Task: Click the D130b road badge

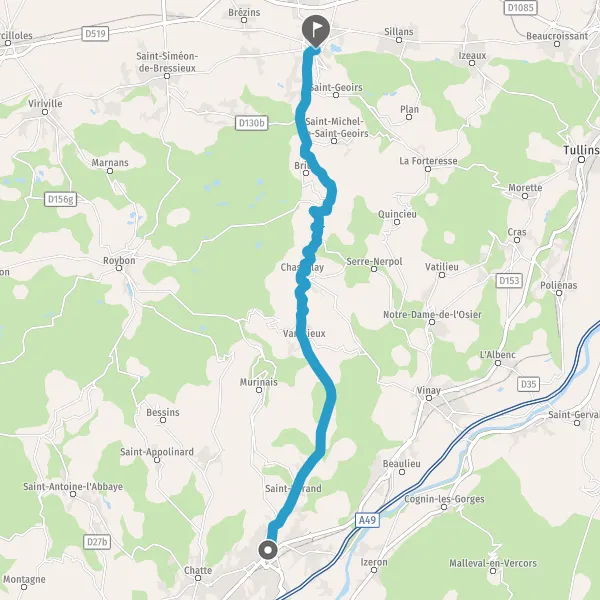Action: click(x=251, y=123)
